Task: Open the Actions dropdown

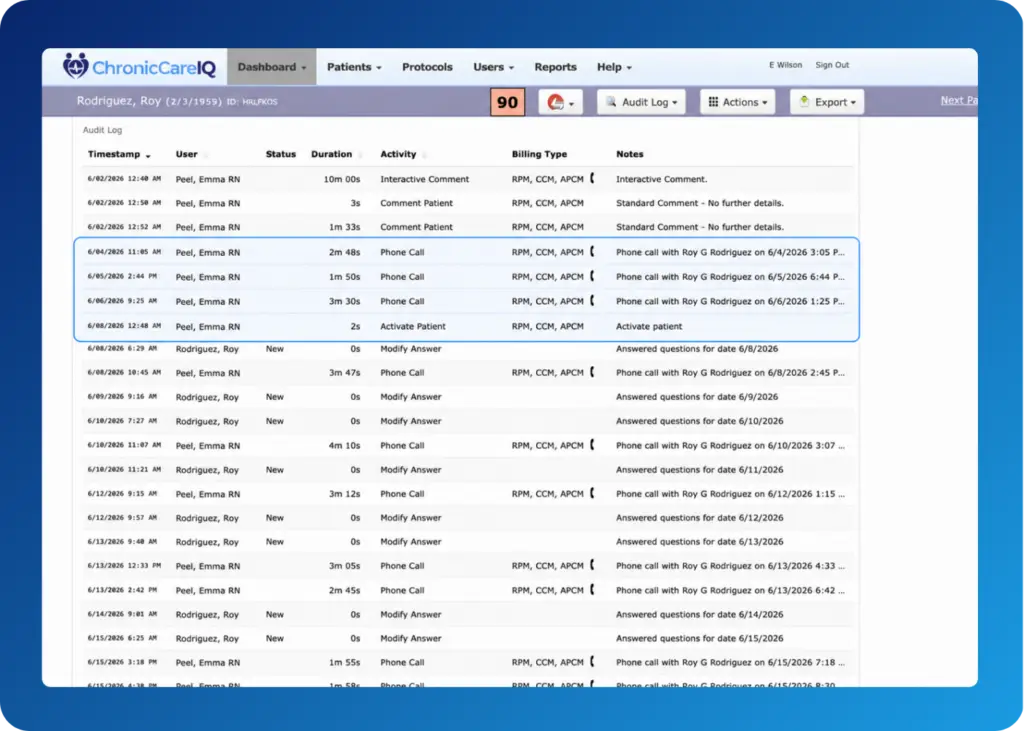Action: tap(737, 102)
